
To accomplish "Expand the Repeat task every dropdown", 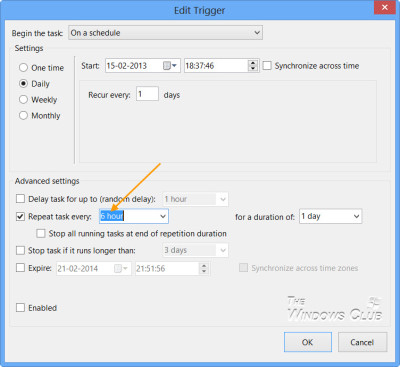I will (163, 216).
